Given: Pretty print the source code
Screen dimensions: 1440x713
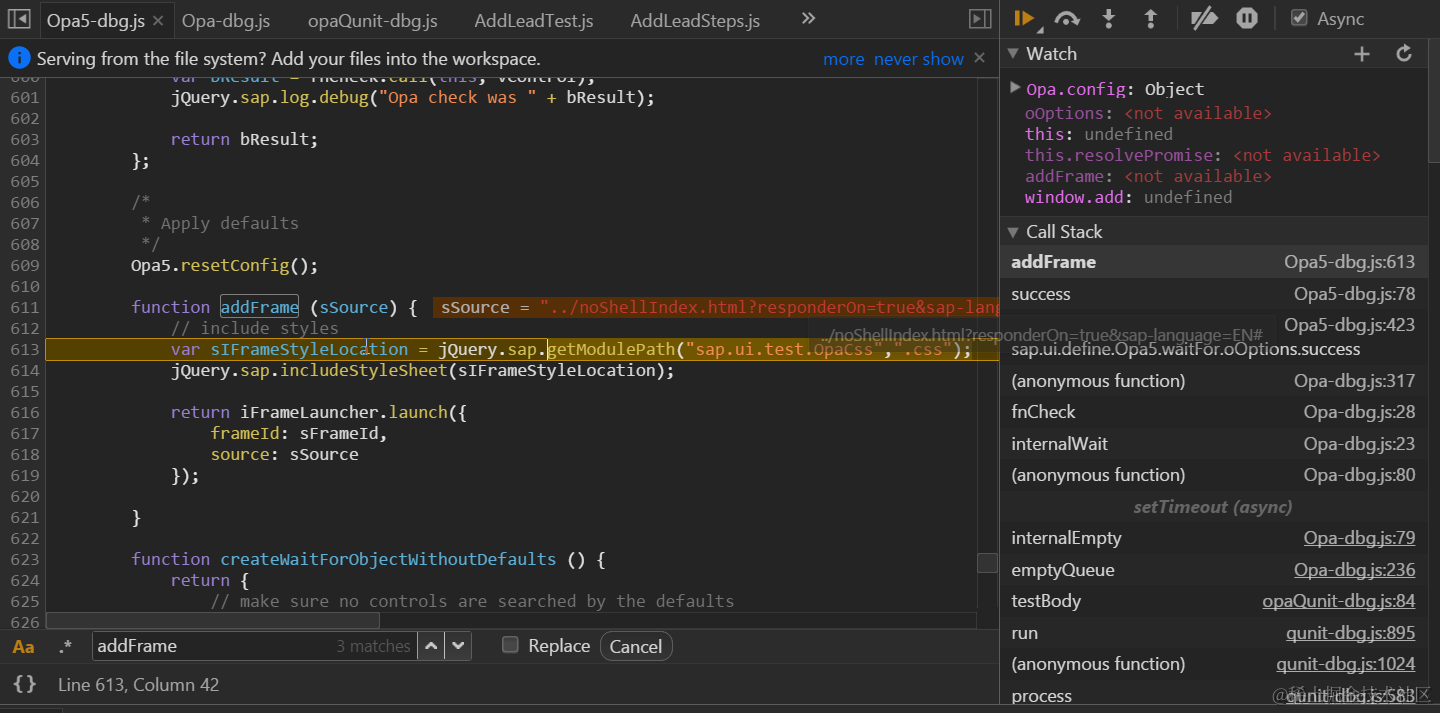Looking at the screenshot, I should click(x=25, y=685).
